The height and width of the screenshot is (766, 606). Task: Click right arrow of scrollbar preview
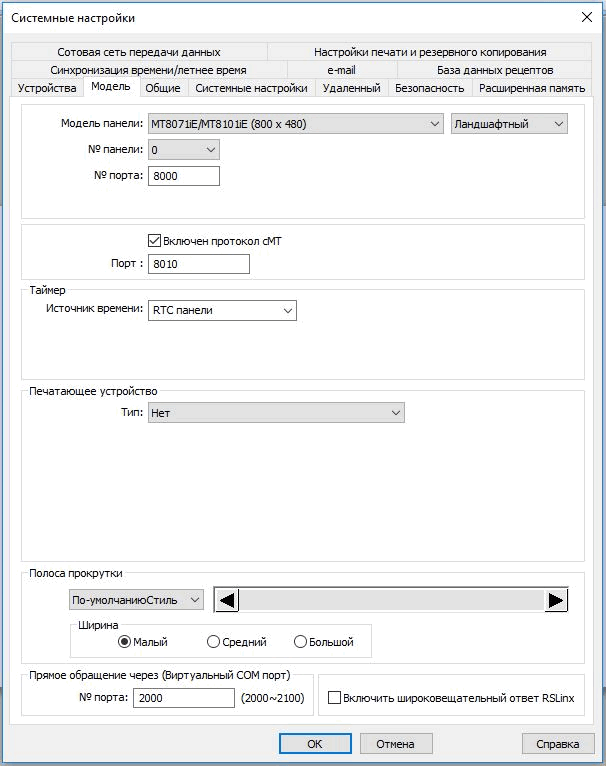tap(556, 600)
